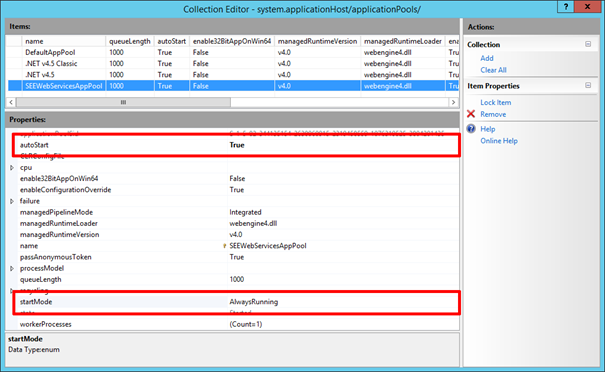Select the DefaultAppPool row
605x372 pixels.
[233, 52]
